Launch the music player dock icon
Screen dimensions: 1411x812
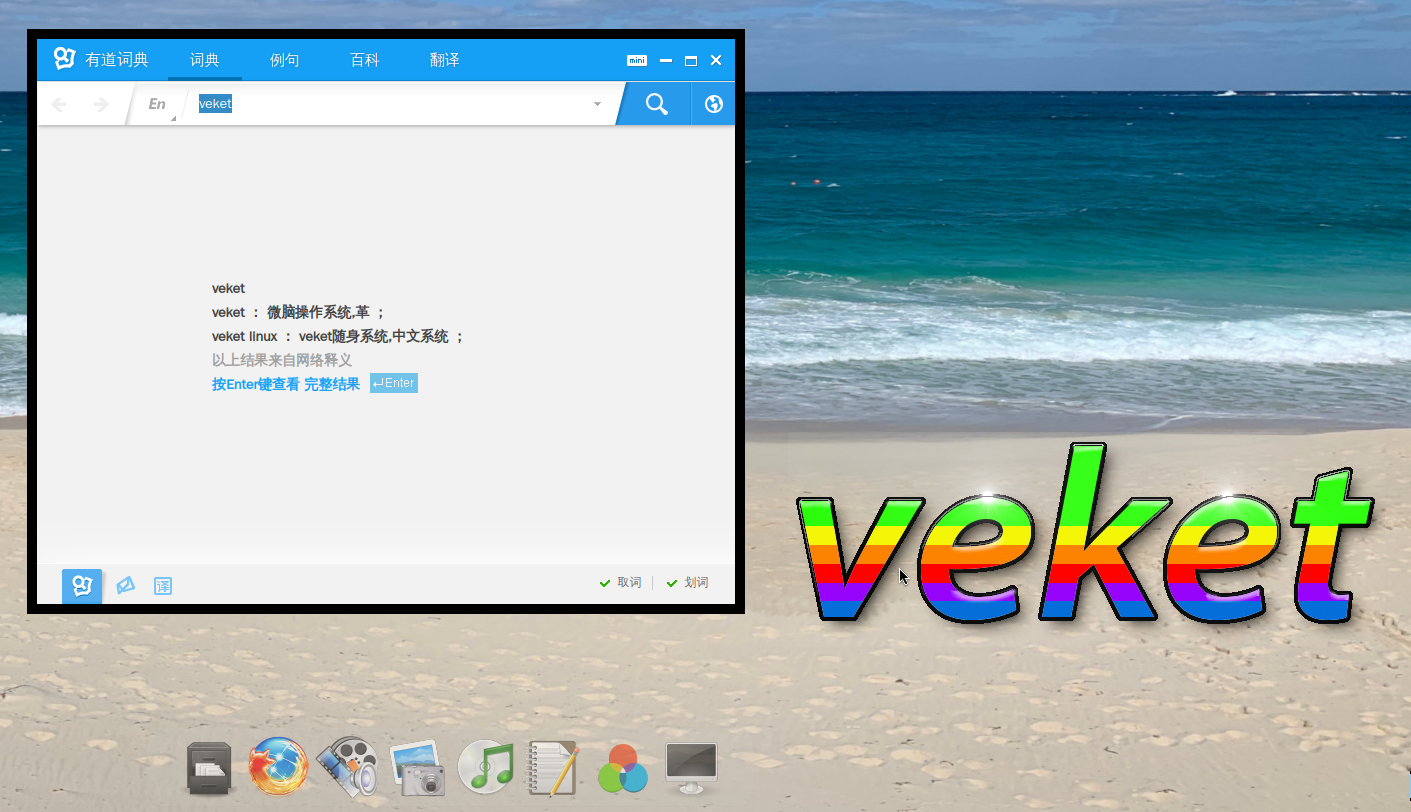[x=485, y=767]
